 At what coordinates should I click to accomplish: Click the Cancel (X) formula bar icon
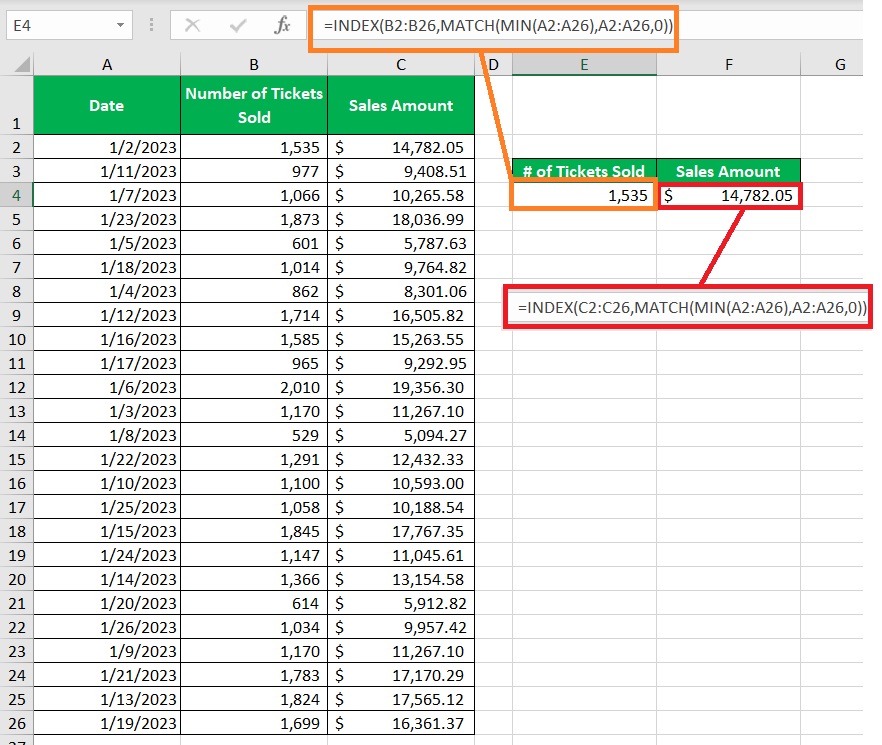[x=192, y=25]
